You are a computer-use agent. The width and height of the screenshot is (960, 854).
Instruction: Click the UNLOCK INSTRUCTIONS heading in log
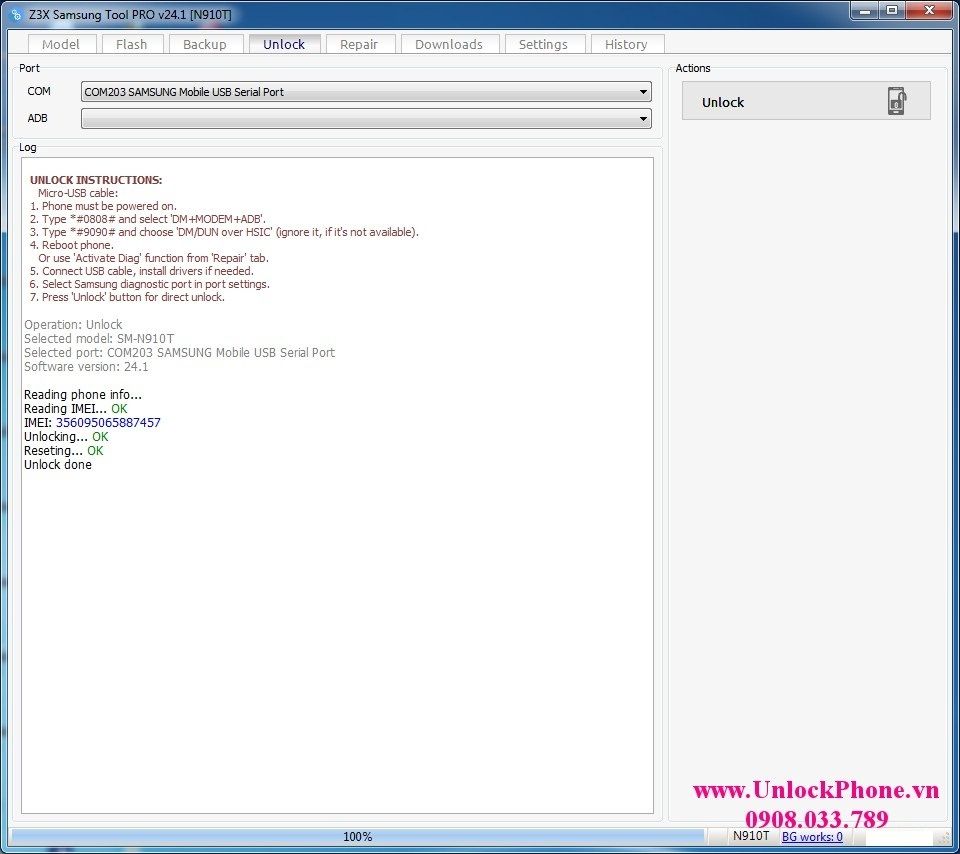(96, 180)
